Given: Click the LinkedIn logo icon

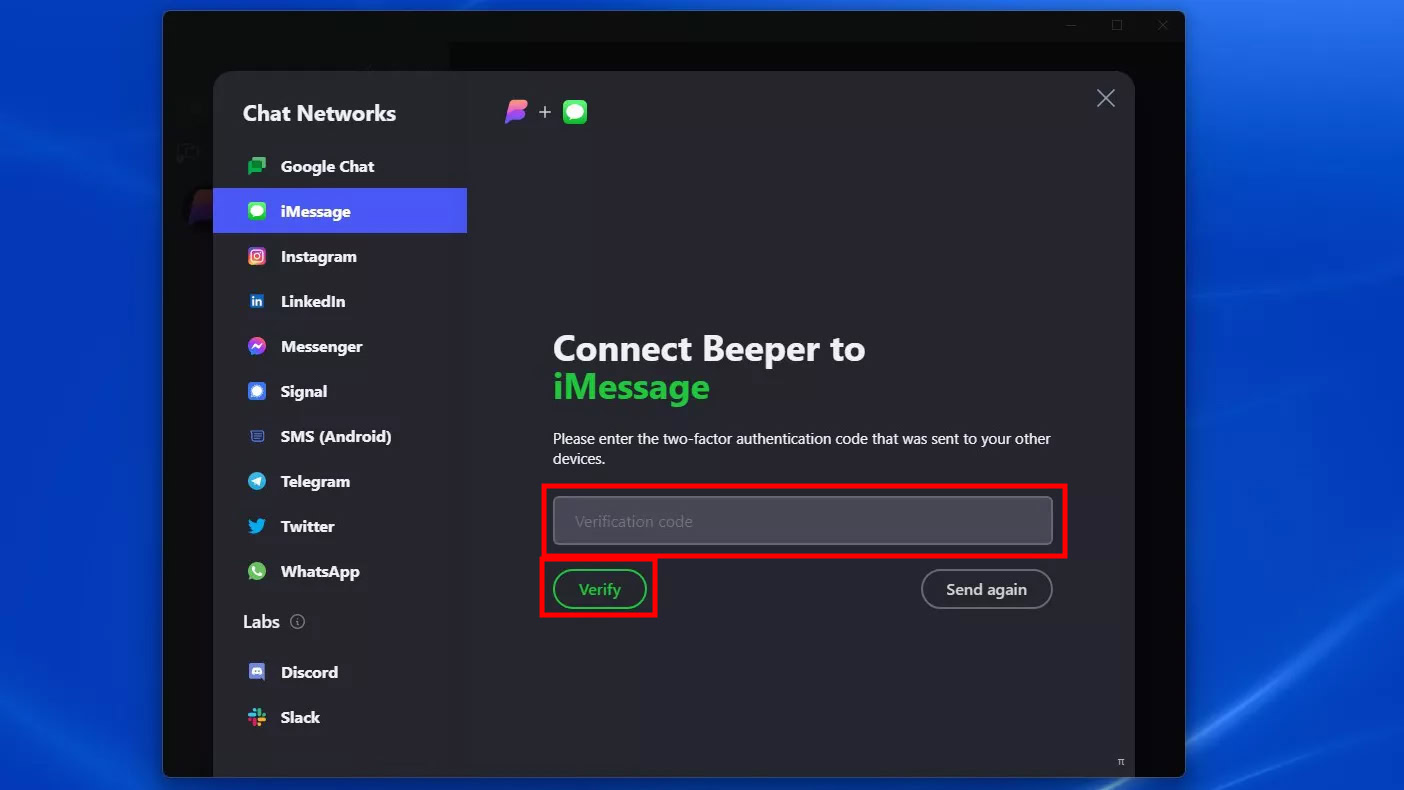Looking at the screenshot, I should tap(257, 301).
